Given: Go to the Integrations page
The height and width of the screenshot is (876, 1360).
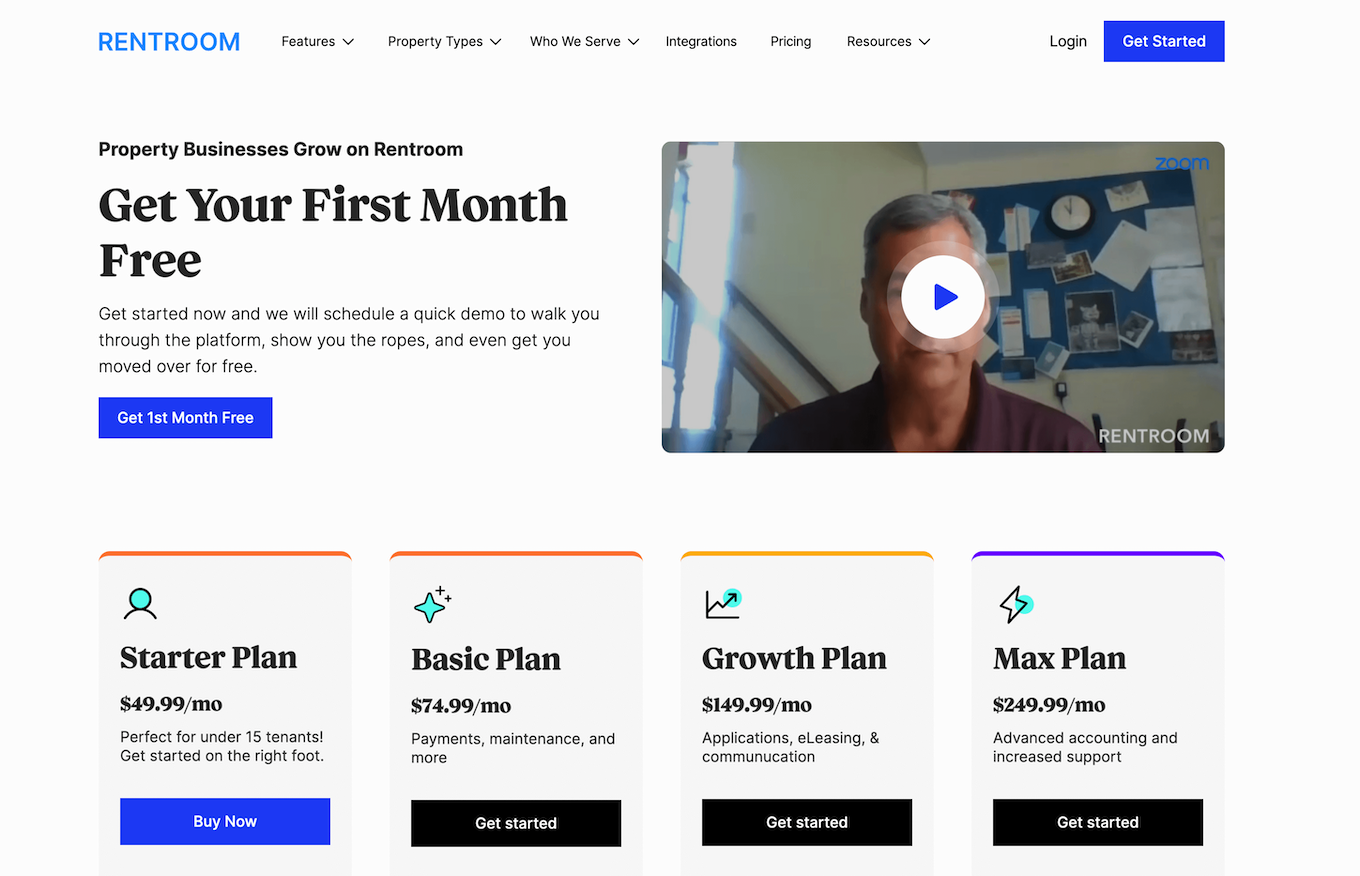Looking at the screenshot, I should pos(701,41).
